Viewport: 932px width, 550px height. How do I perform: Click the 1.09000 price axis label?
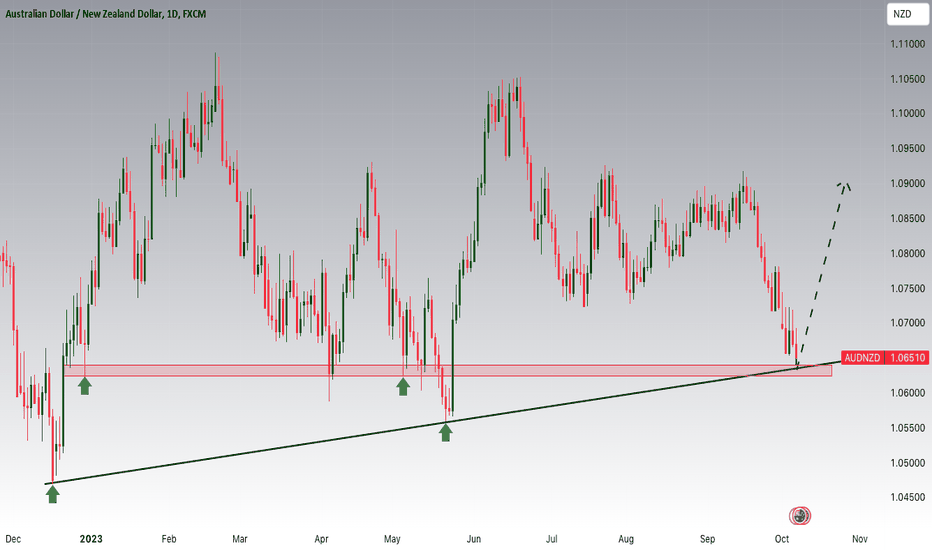click(908, 184)
